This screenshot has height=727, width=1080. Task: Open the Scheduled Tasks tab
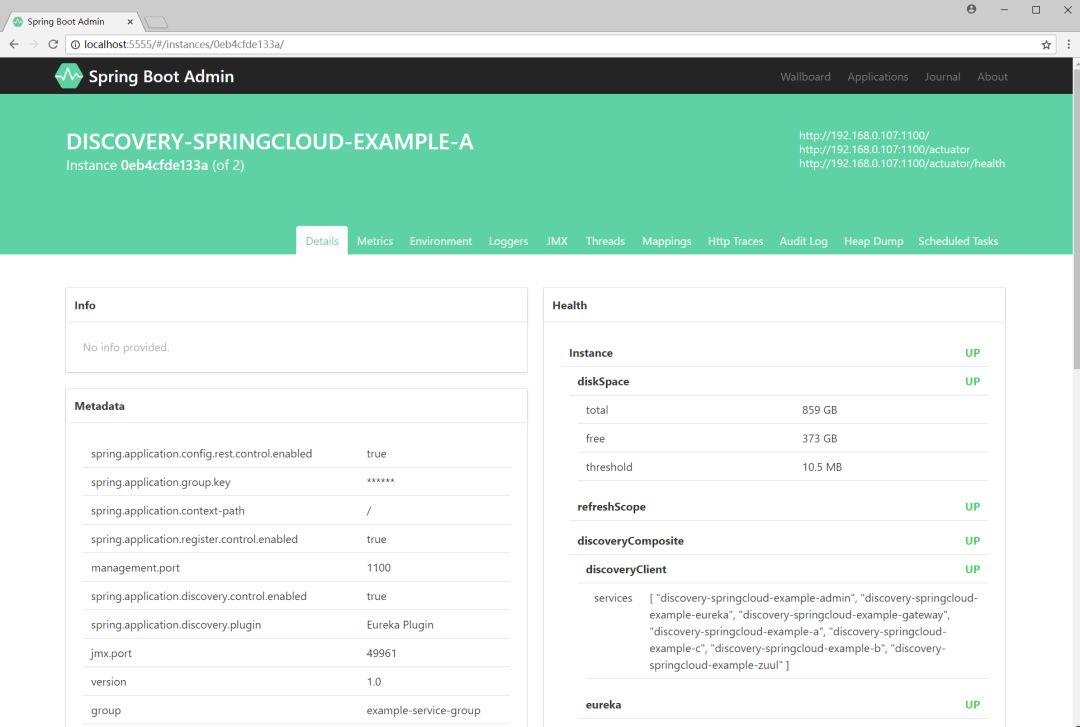[x=957, y=240]
